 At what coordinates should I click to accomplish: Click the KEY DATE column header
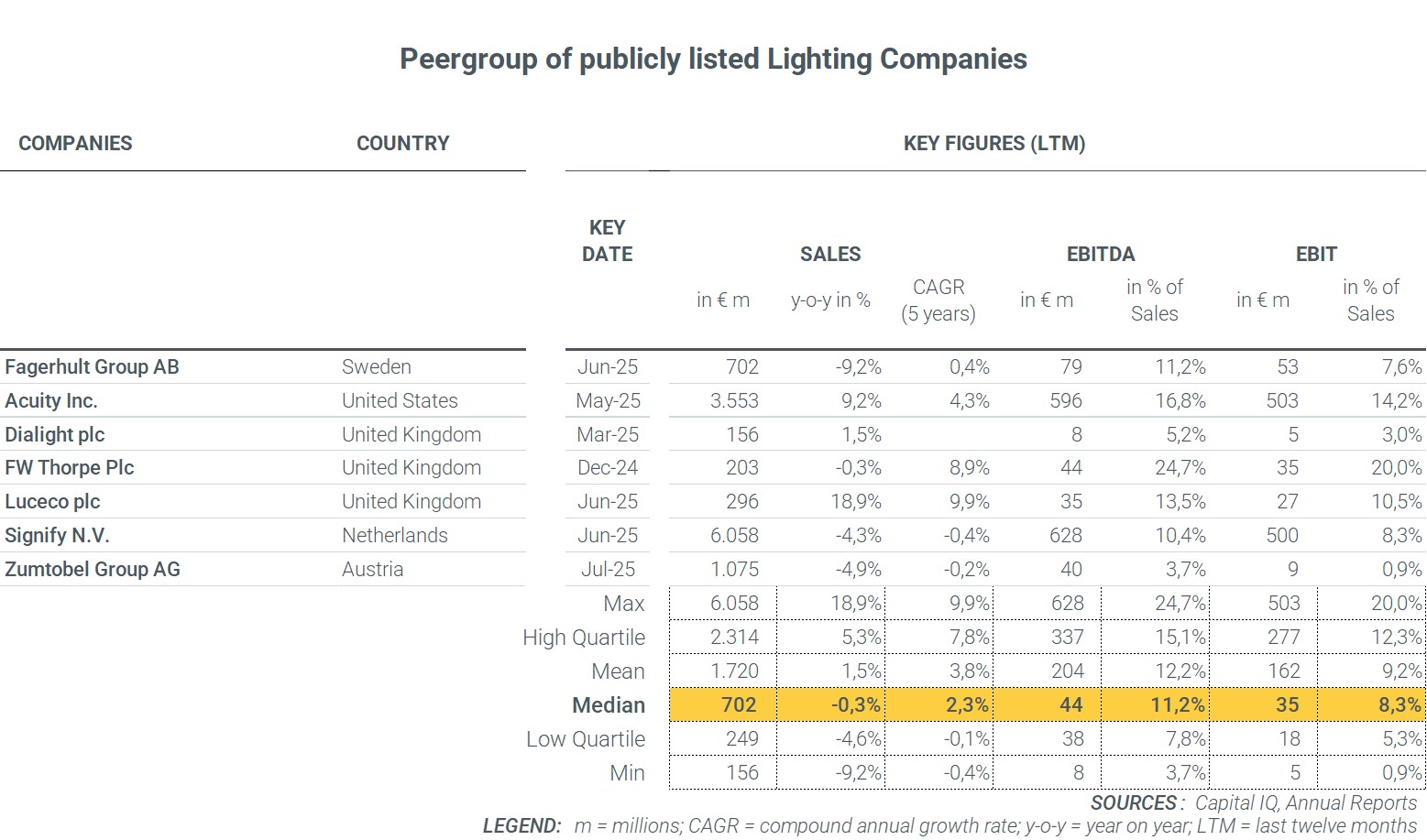pos(607,241)
